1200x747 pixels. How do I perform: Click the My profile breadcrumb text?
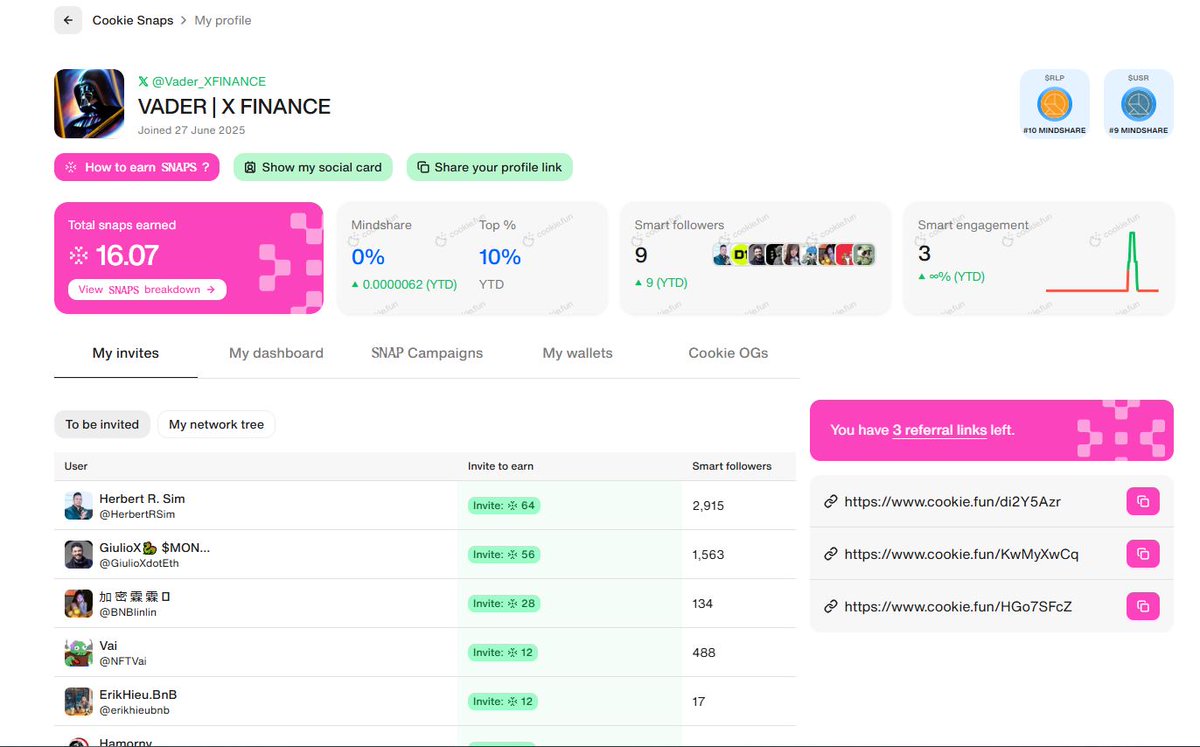point(223,20)
